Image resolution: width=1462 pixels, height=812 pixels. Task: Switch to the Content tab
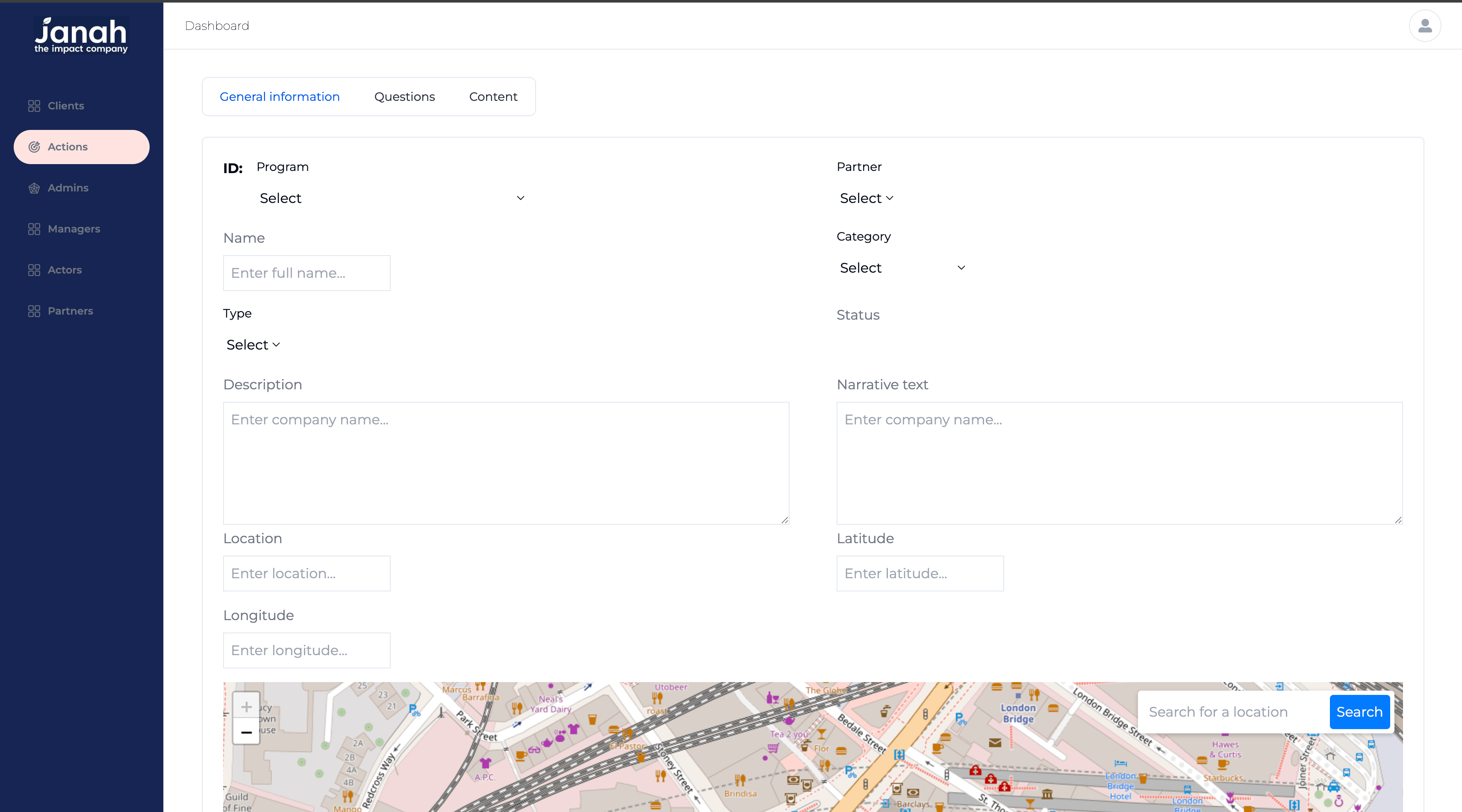492,97
